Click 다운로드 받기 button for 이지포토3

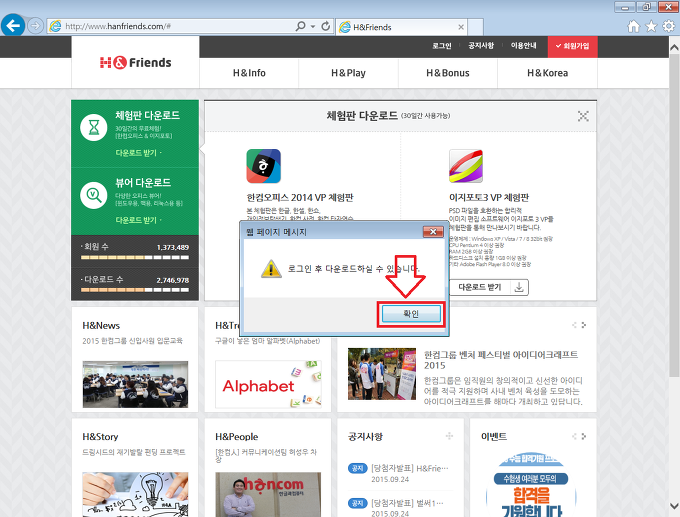[489, 287]
